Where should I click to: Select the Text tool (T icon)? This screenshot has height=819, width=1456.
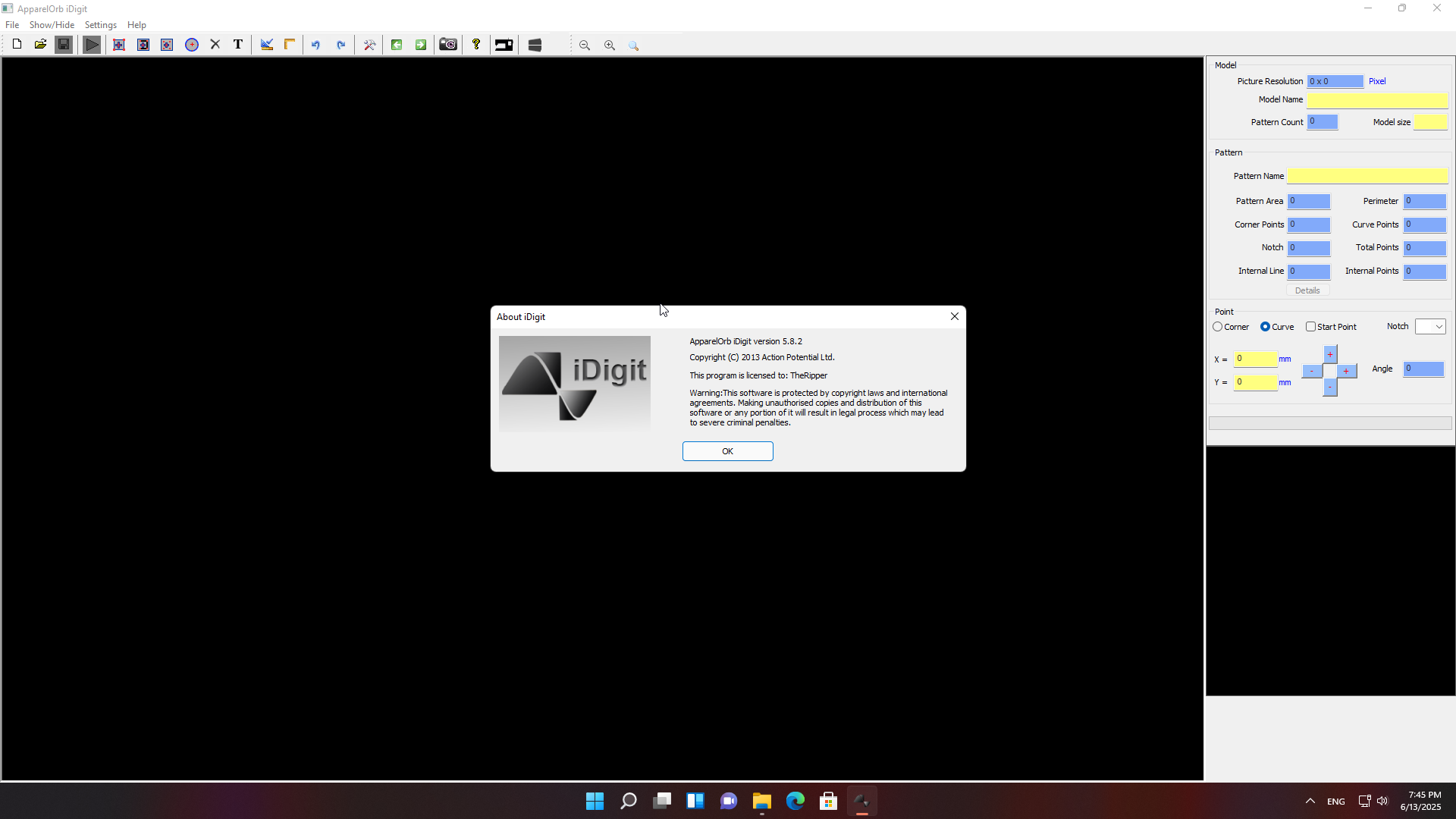238,45
